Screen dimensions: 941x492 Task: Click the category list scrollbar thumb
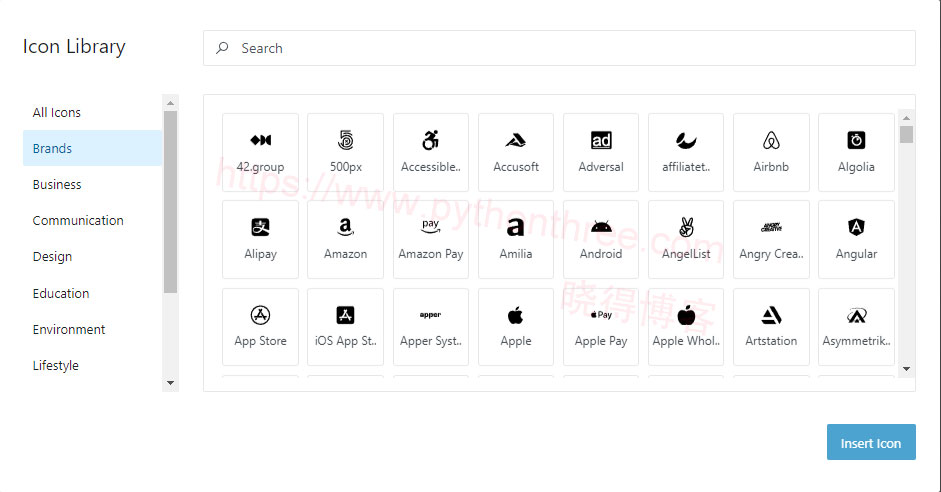(x=170, y=202)
